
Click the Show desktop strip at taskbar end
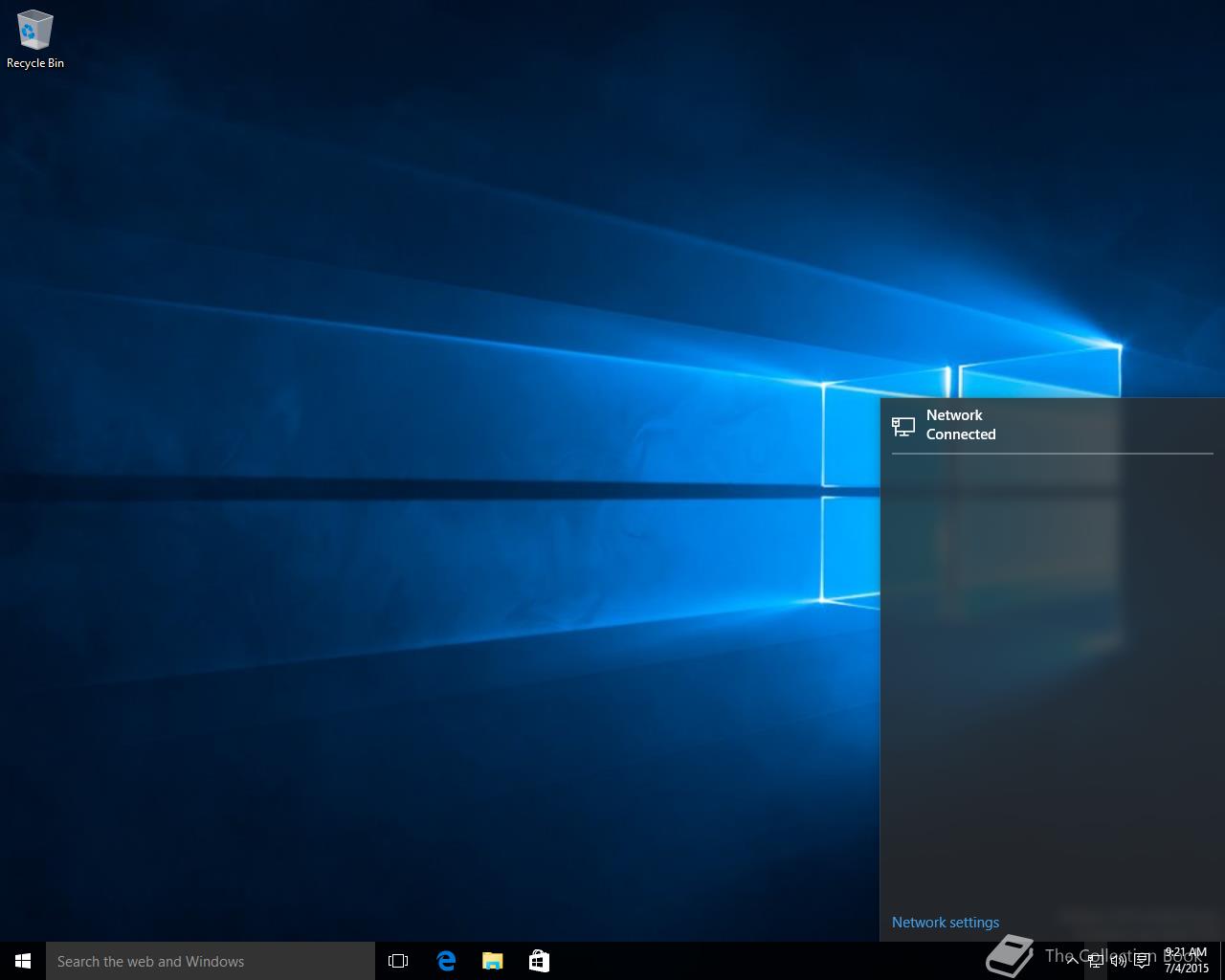pyautogui.click(x=1222, y=961)
